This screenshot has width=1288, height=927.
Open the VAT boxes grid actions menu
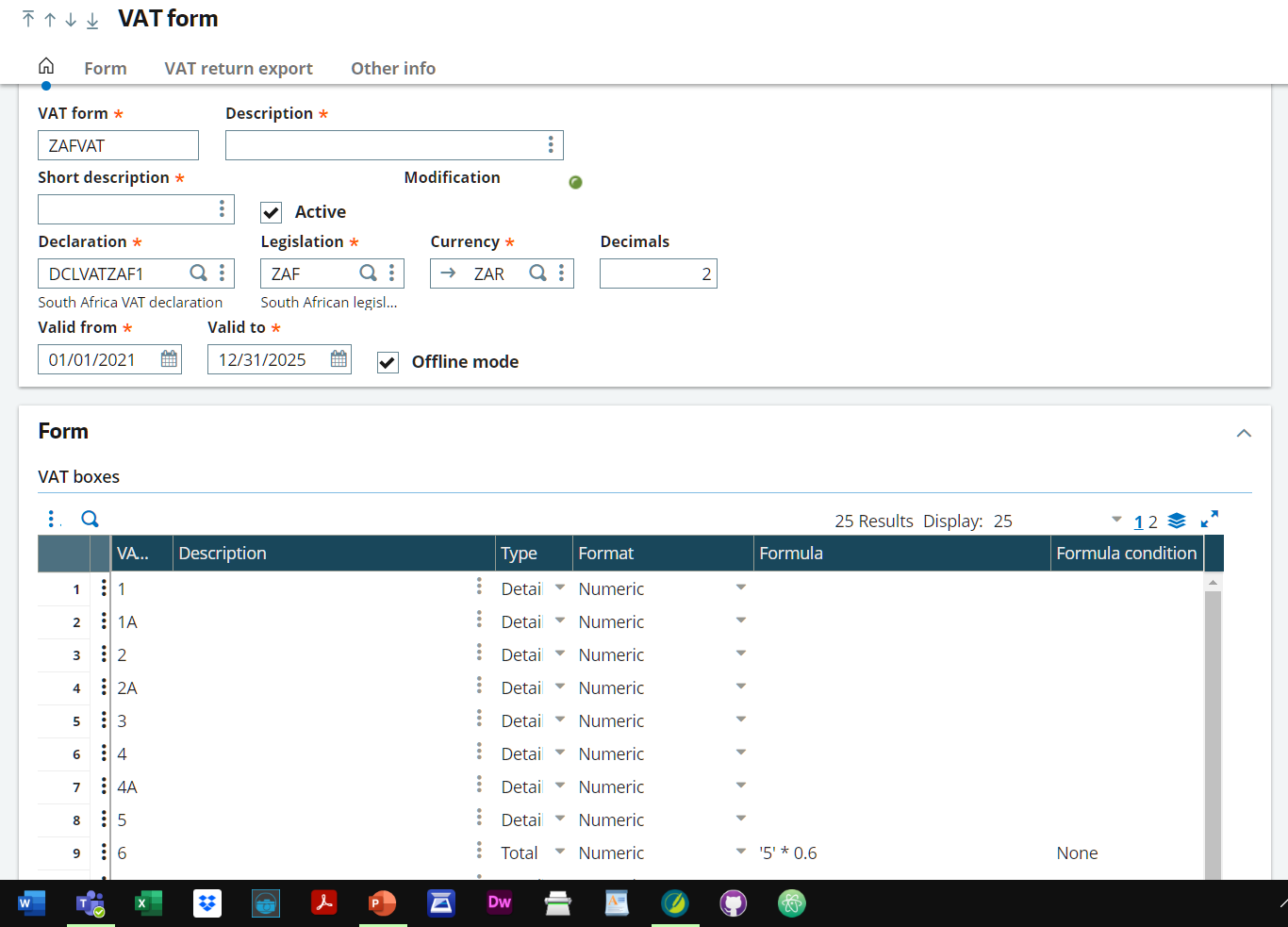point(51,520)
